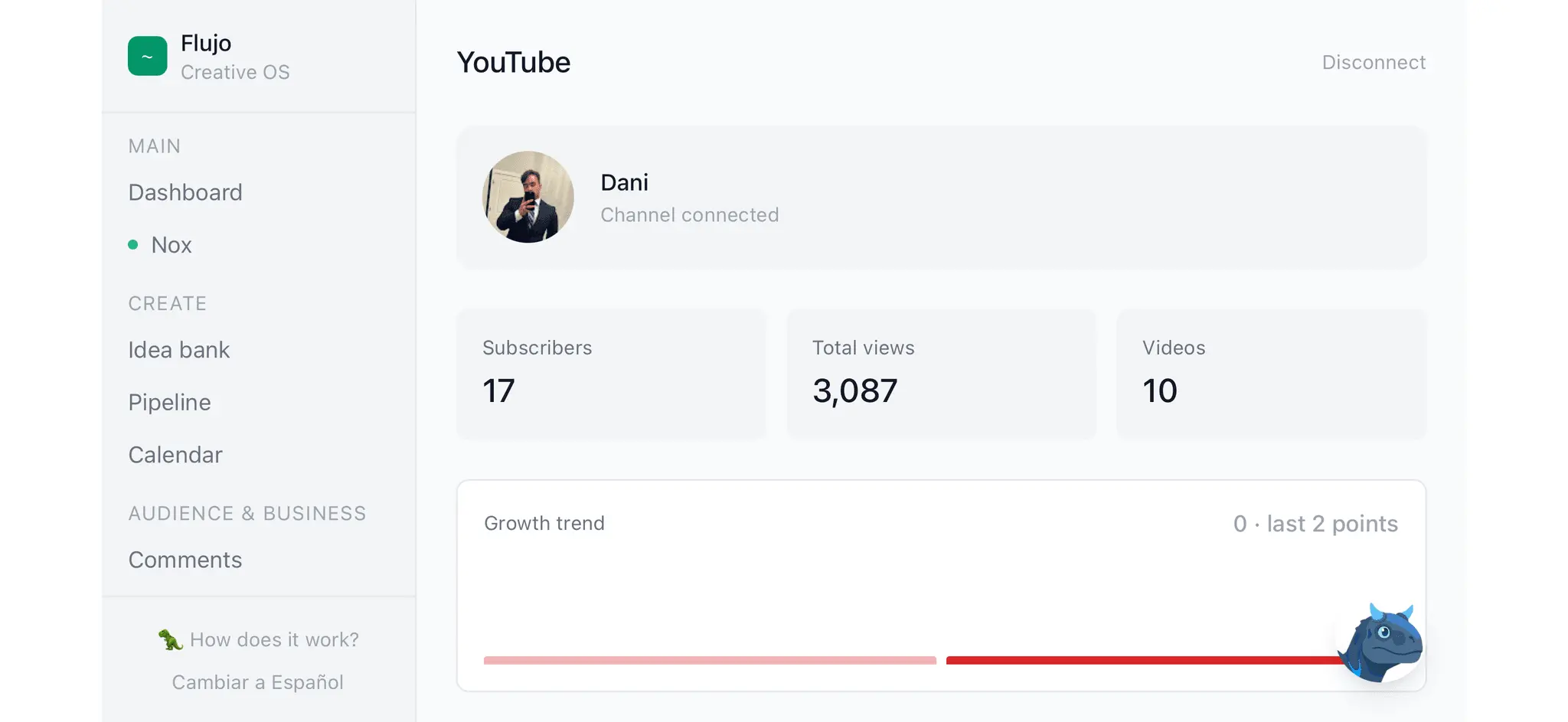Switch language with Cambiar a Español
Viewport: 1568px width, 722px height.
coord(257,682)
